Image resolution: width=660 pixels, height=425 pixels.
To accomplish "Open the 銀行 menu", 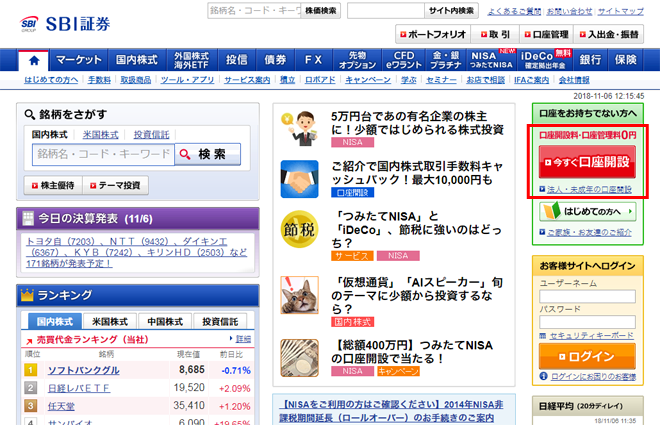I will [x=590, y=60].
